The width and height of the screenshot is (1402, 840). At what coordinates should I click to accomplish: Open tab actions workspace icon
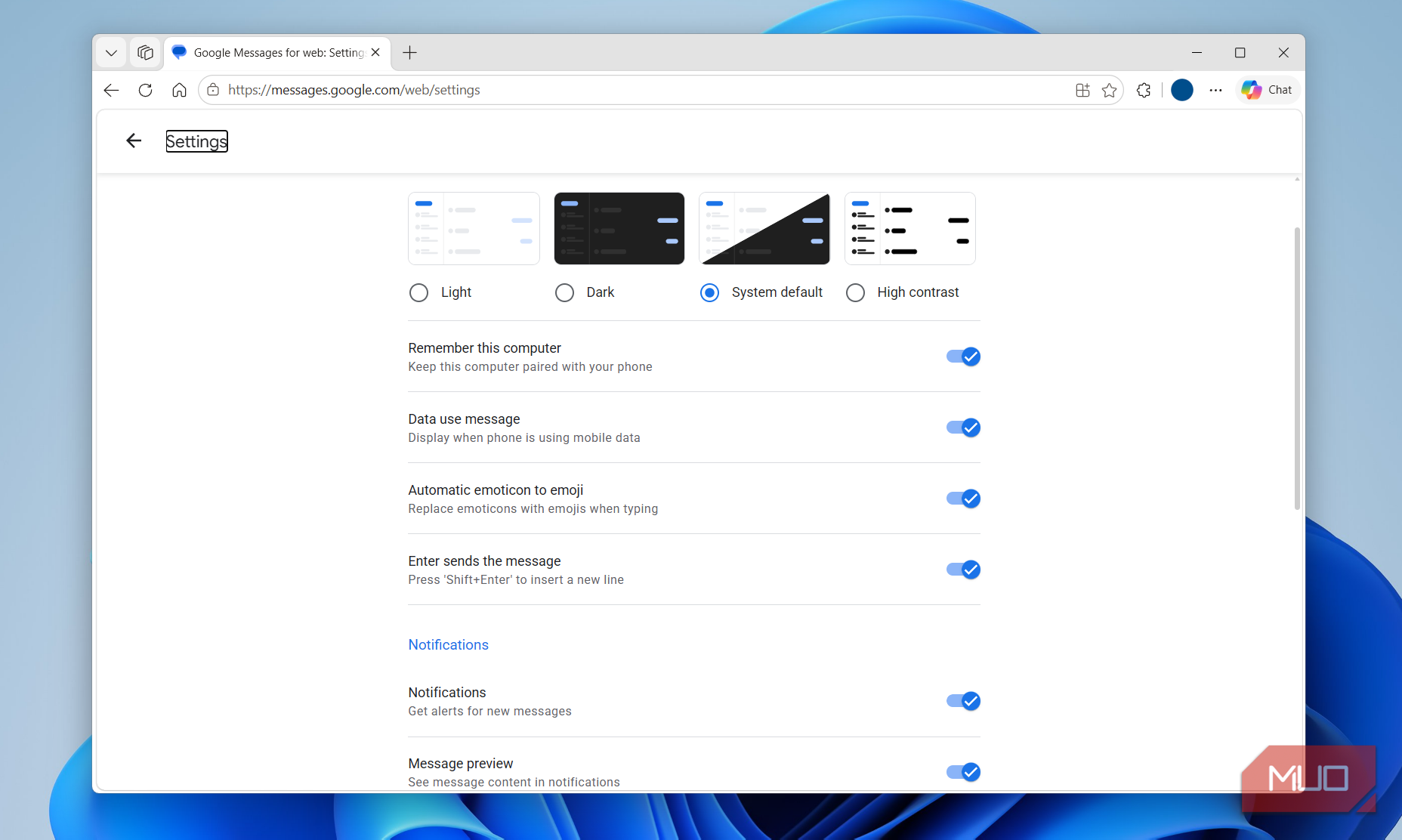click(x=145, y=53)
